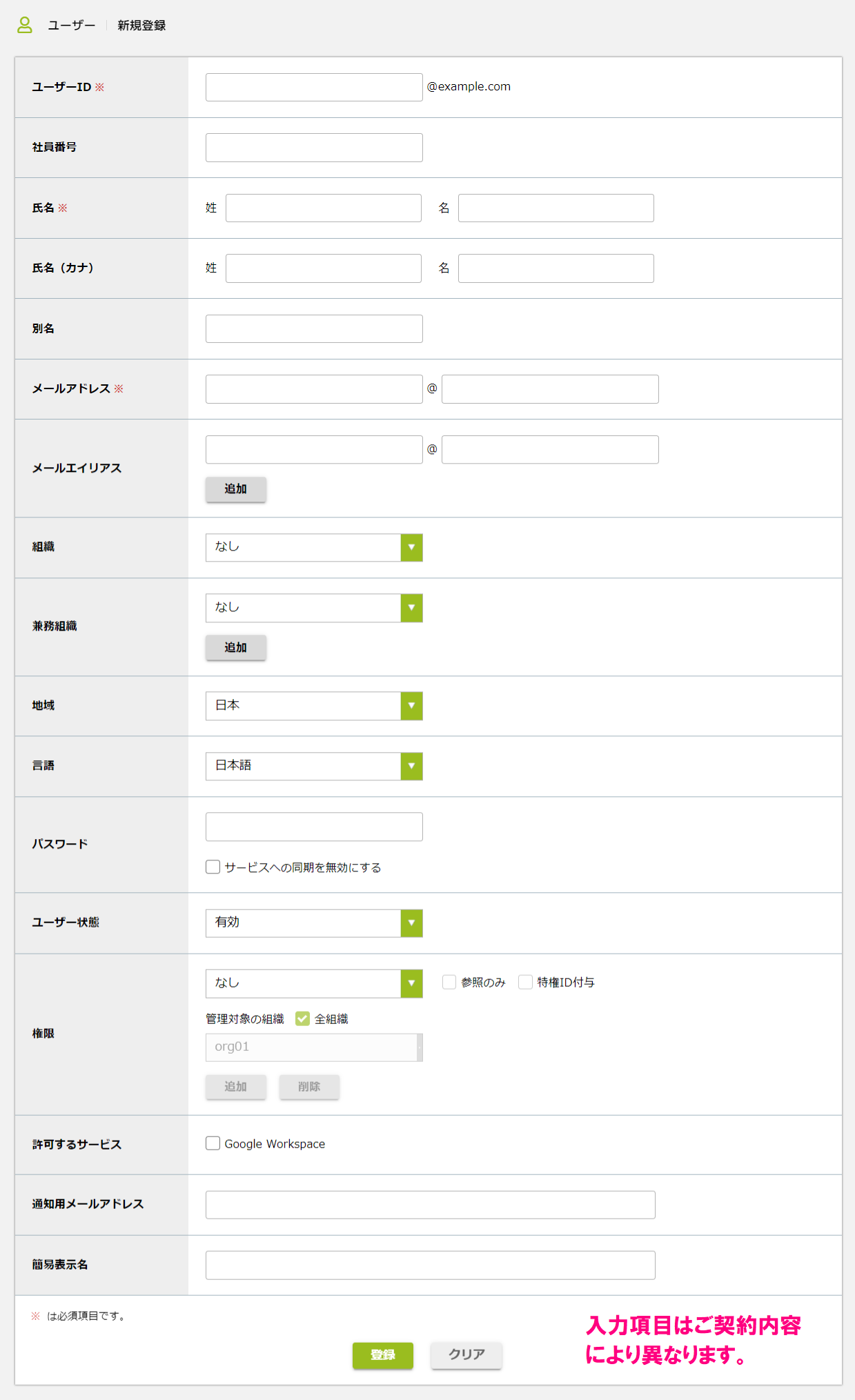Image resolution: width=855 pixels, height=1400 pixels.
Task: Check サービスへの同期を無効にする checkbox
Action: click(213, 867)
